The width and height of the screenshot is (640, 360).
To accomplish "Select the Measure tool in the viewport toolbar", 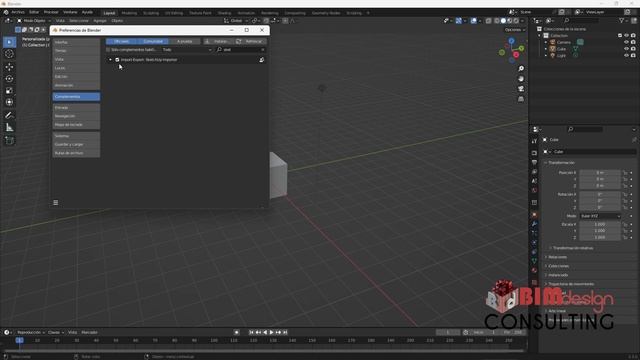I will tap(9, 128).
